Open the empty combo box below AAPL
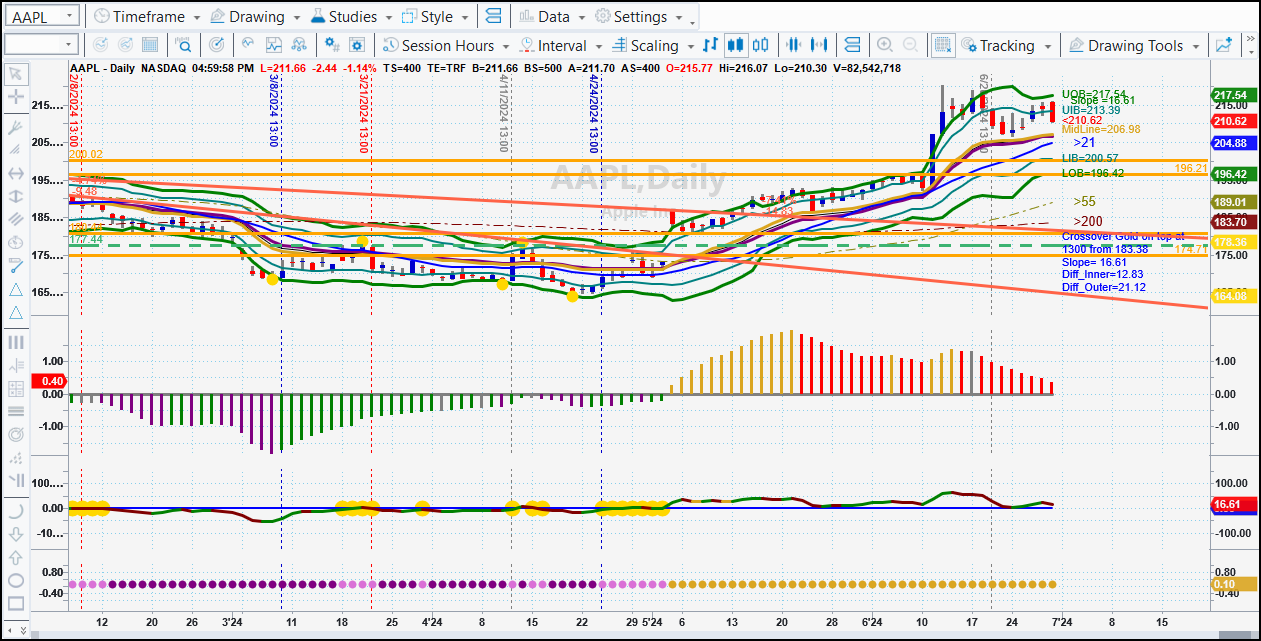 41,44
